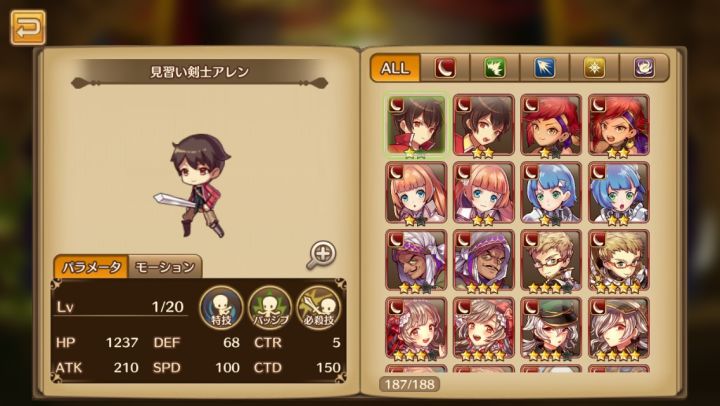
Task: Select the 必殺技 special move icon
Action: (x=319, y=308)
